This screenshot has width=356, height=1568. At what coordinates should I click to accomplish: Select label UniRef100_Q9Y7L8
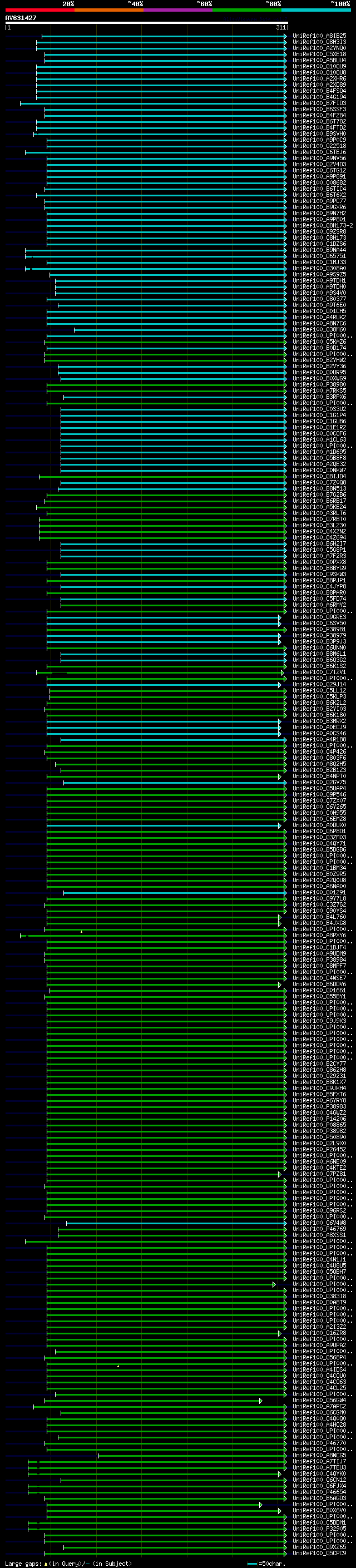(x=319, y=898)
